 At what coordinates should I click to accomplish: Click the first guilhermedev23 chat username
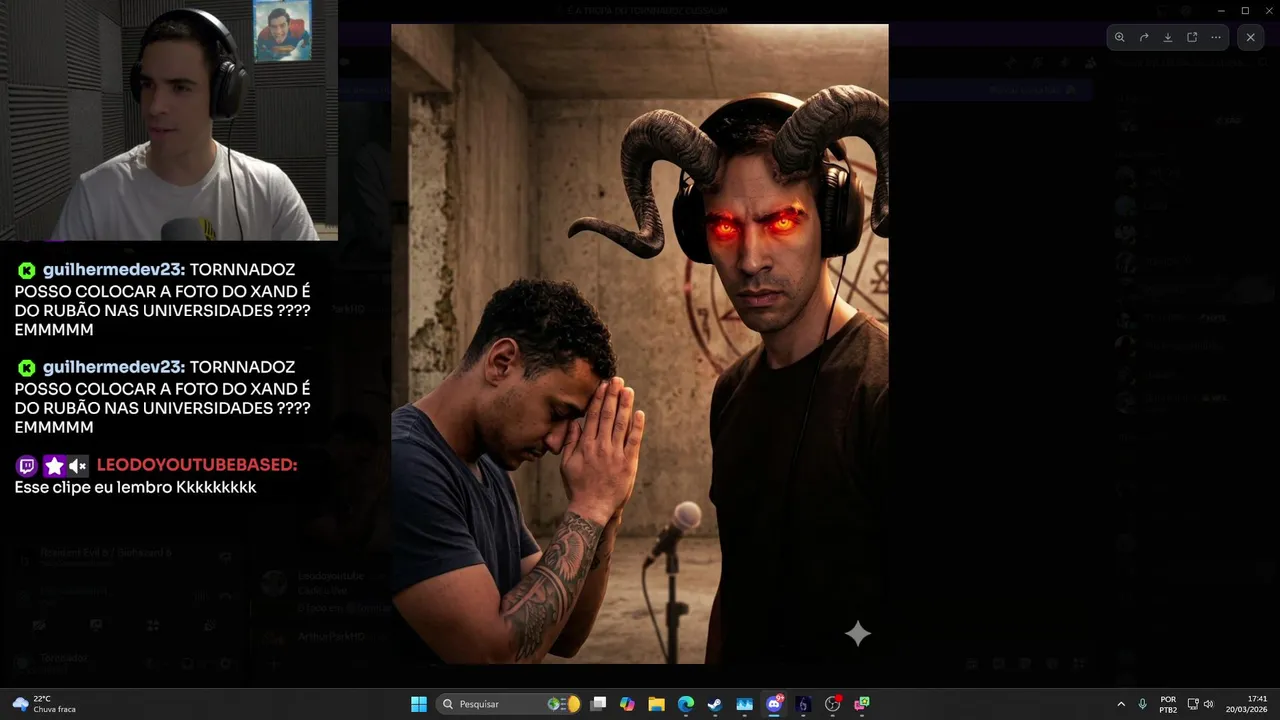coord(113,270)
